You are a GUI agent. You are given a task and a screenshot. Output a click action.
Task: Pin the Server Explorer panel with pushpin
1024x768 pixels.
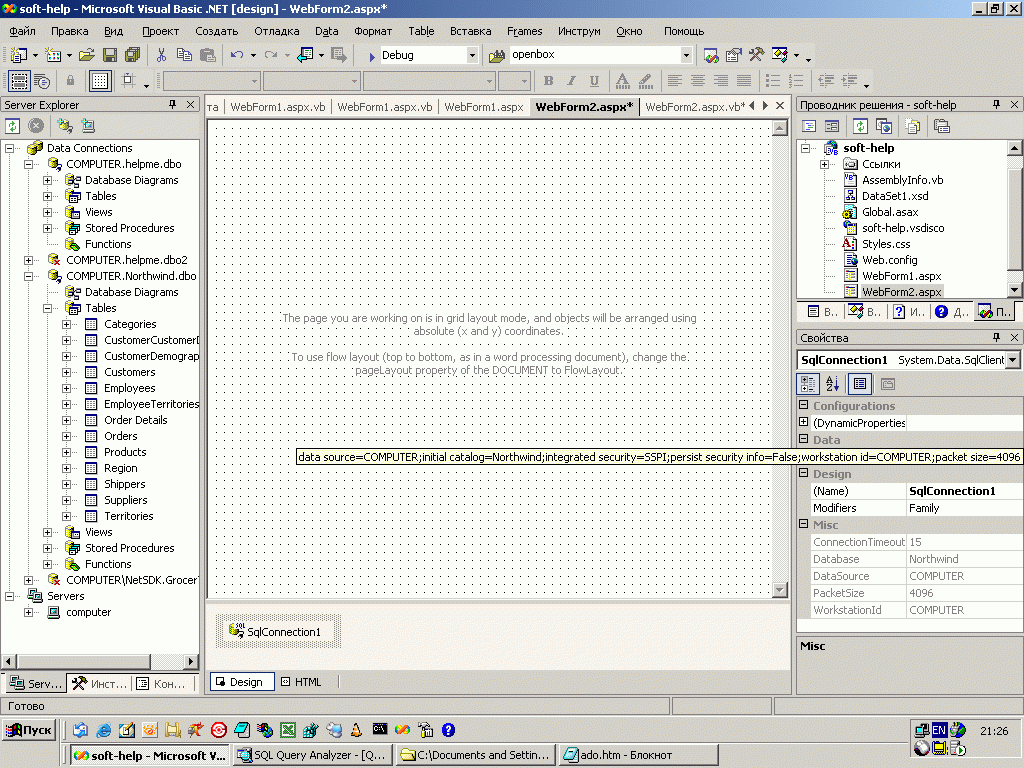[172, 104]
